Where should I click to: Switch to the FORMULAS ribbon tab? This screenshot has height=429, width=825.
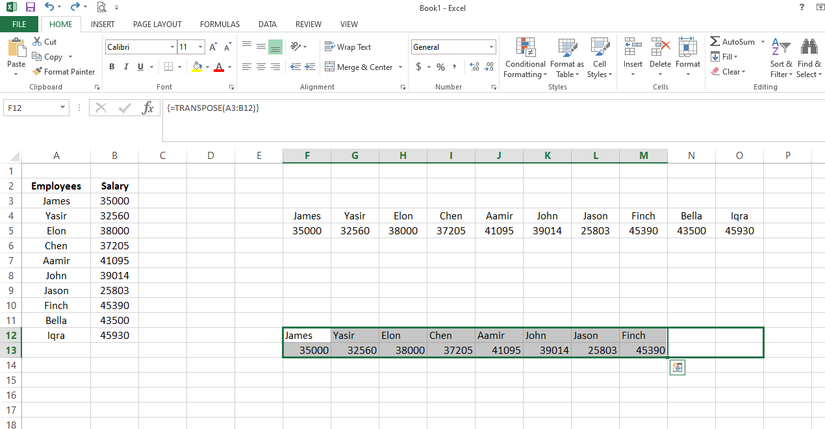(219, 24)
